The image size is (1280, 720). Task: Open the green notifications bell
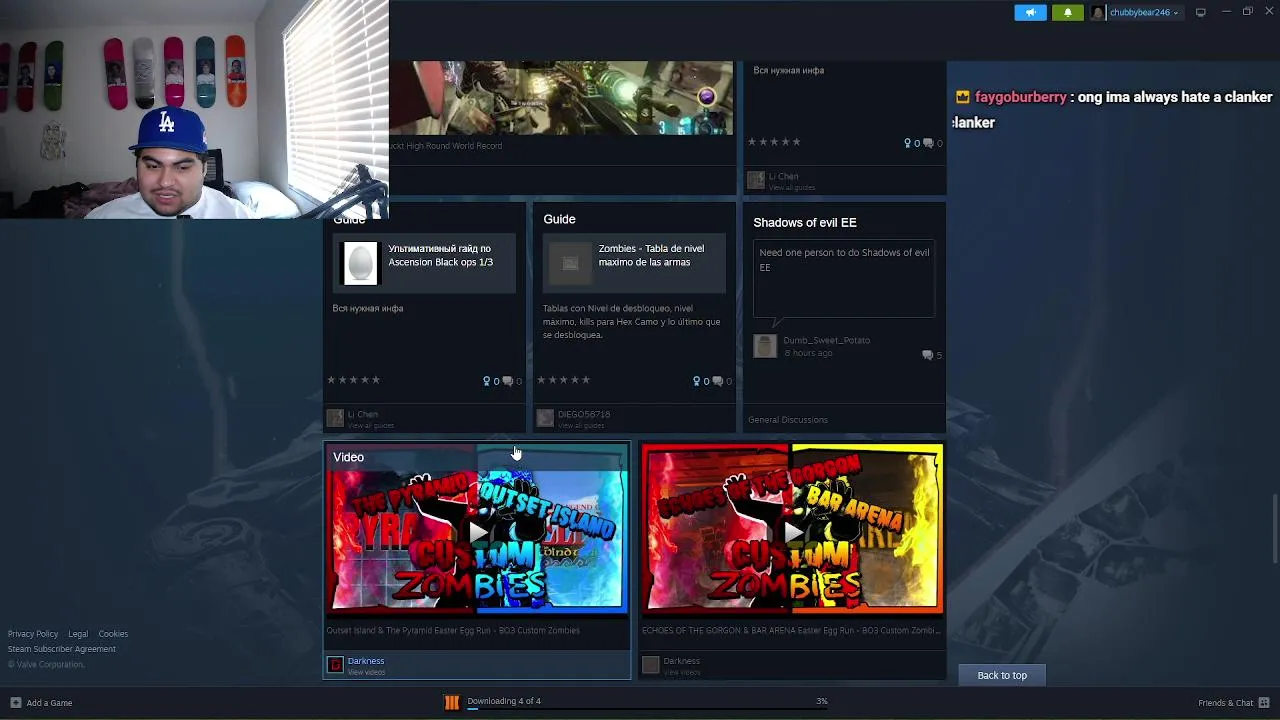coord(1067,12)
